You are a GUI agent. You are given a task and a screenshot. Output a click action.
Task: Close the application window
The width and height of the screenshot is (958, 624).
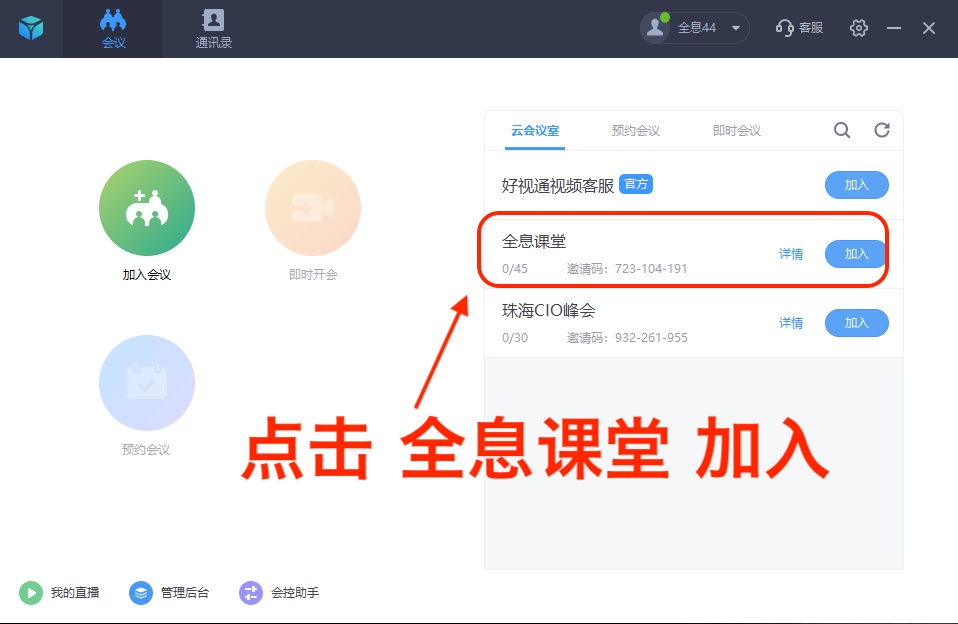[929, 28]
